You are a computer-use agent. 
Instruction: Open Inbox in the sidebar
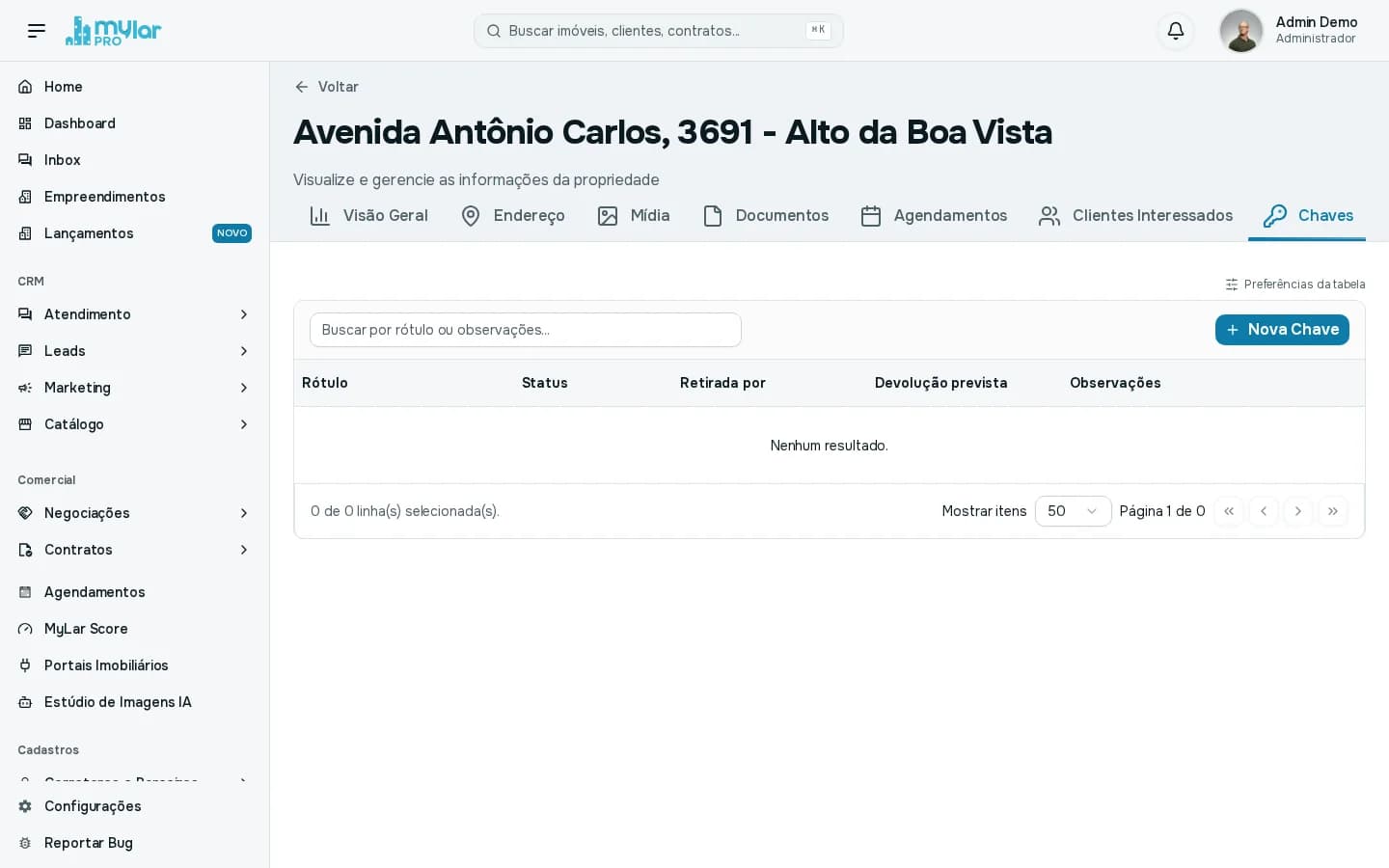[135, 160]
